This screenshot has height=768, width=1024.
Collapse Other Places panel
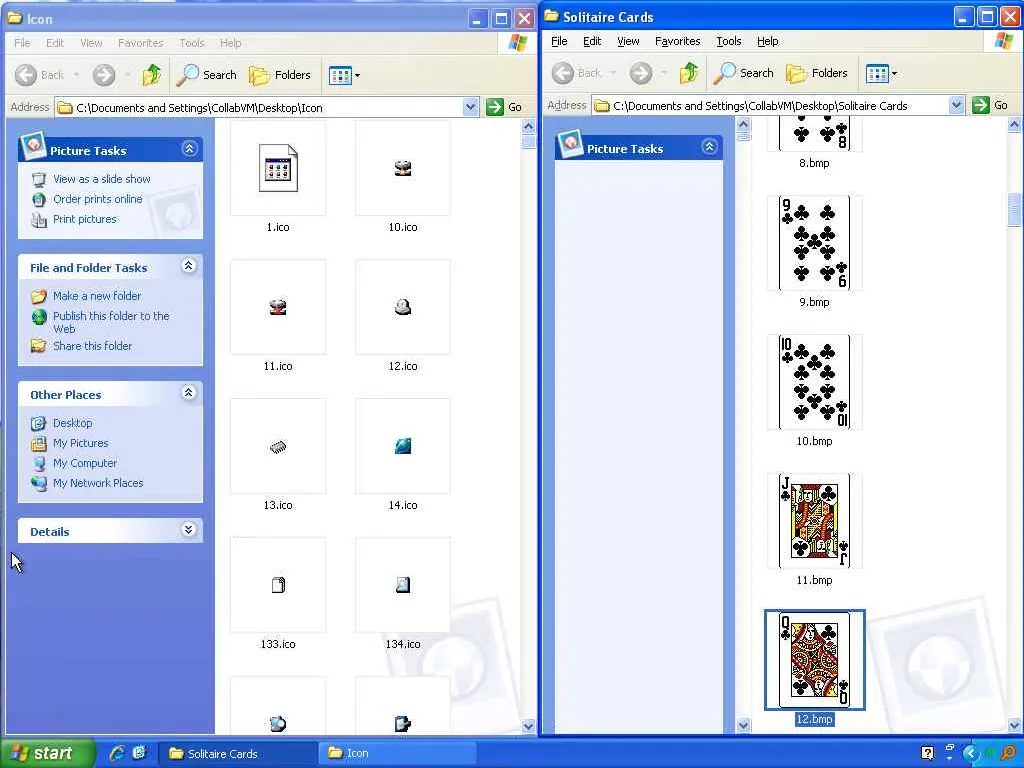coord(189,392)
